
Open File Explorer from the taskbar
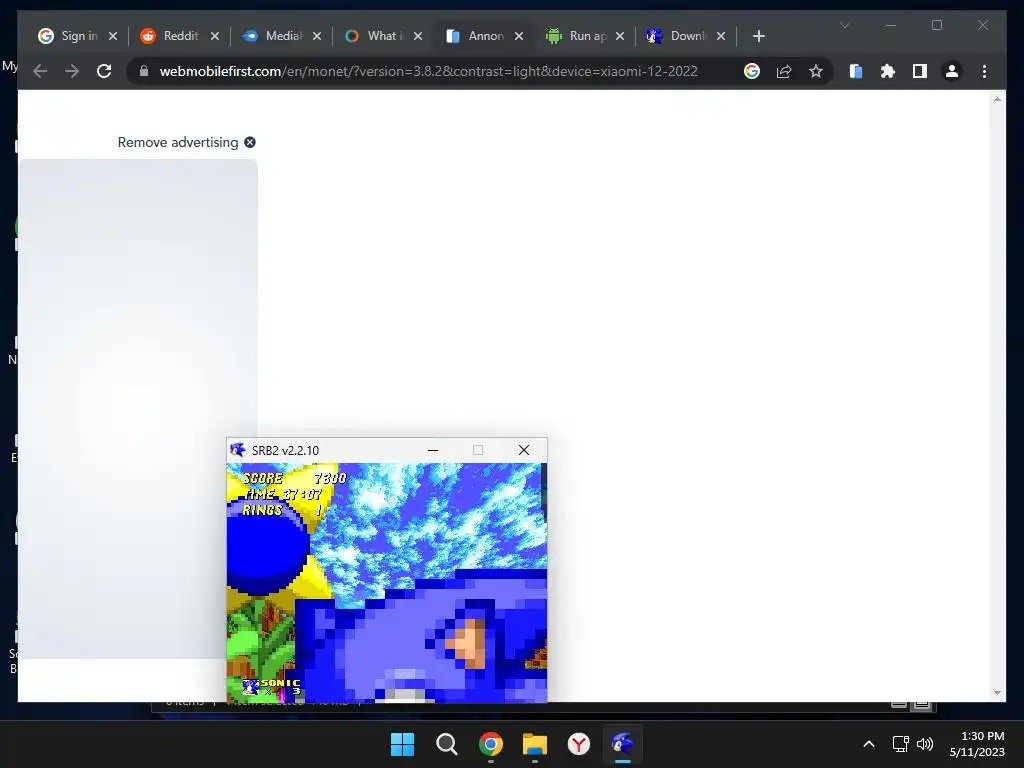(535, 744)
